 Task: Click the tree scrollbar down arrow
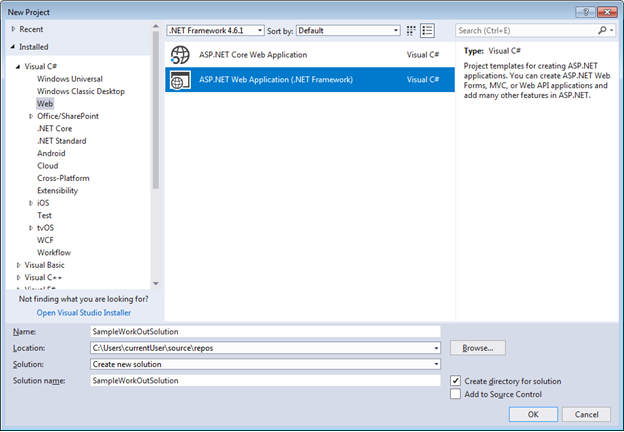pyautogui.click(x=156, y=284)
